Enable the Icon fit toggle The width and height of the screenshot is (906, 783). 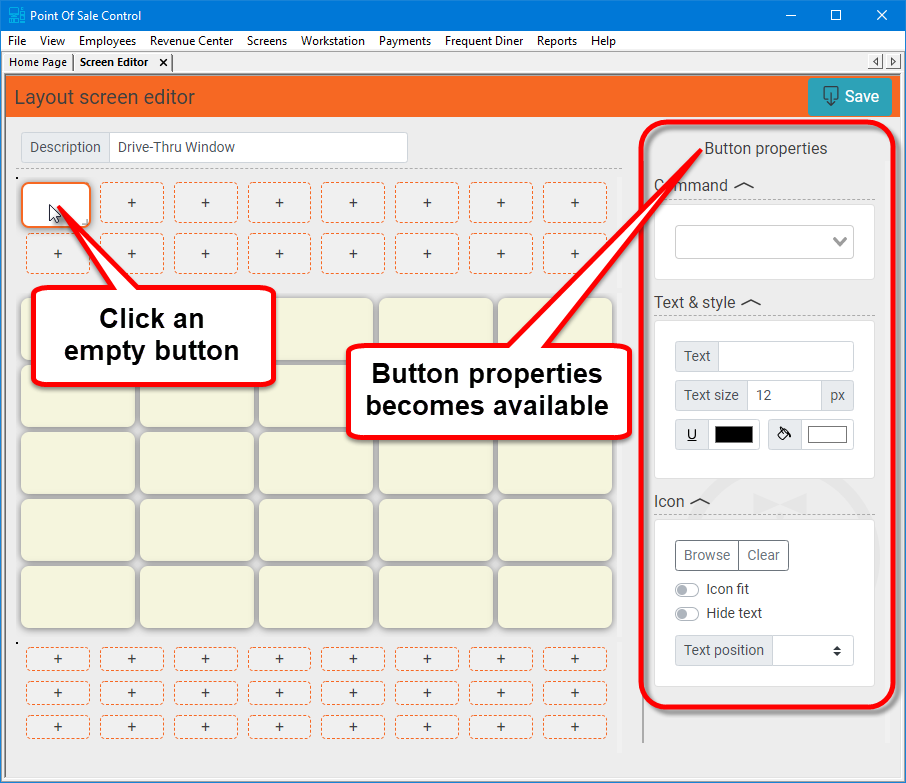(x=687, y=590)
